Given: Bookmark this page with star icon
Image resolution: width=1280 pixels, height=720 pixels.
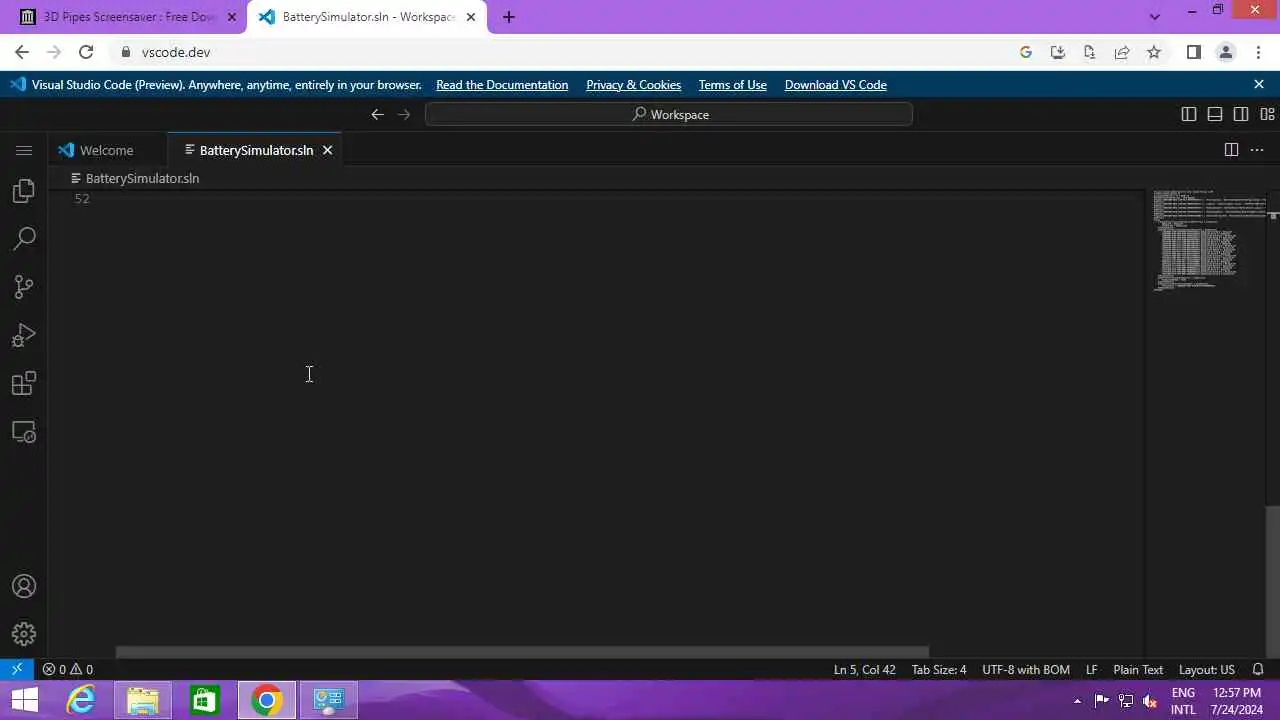Looking at the screenshot, I should tap(1154, 52).
